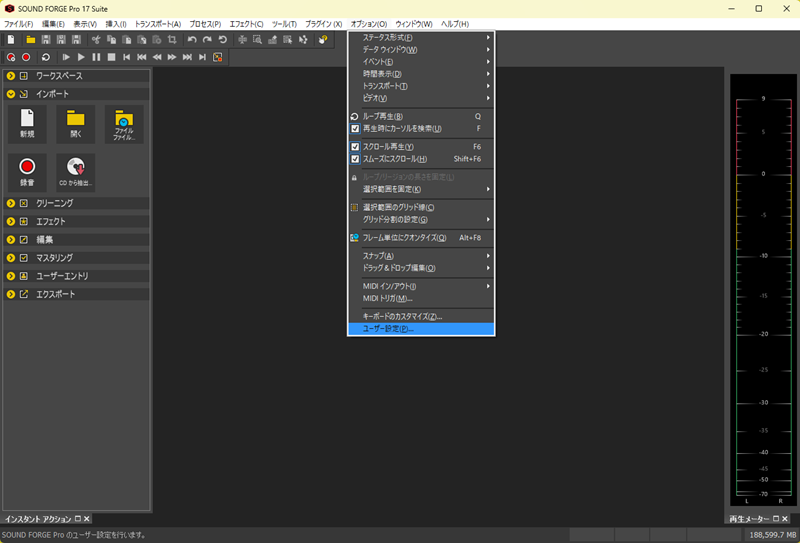800x543 pixels.
Task: Click the 録音 record tile in Import panel
Action: [x=27, y=172]
